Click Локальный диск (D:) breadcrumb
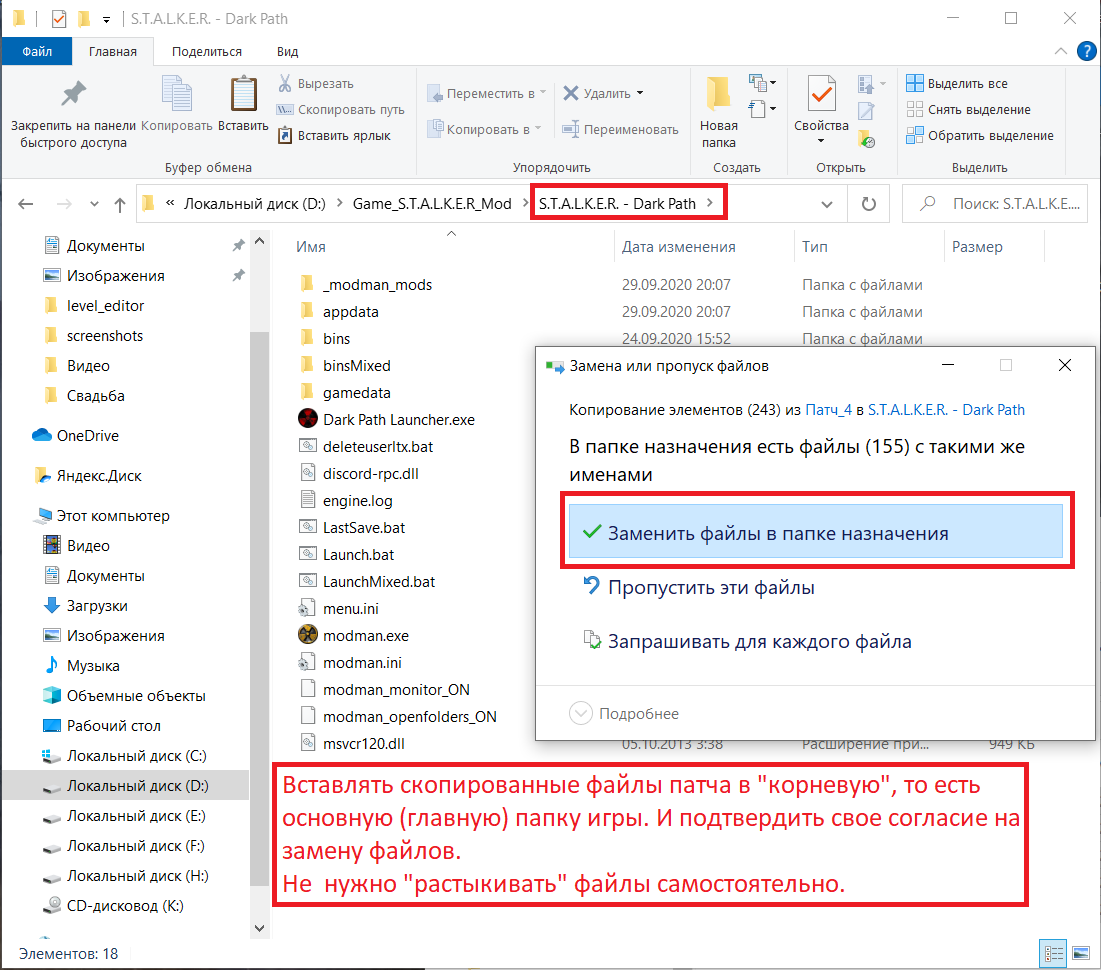This screenshot has height=970, width=1101. tap(255, 204)
